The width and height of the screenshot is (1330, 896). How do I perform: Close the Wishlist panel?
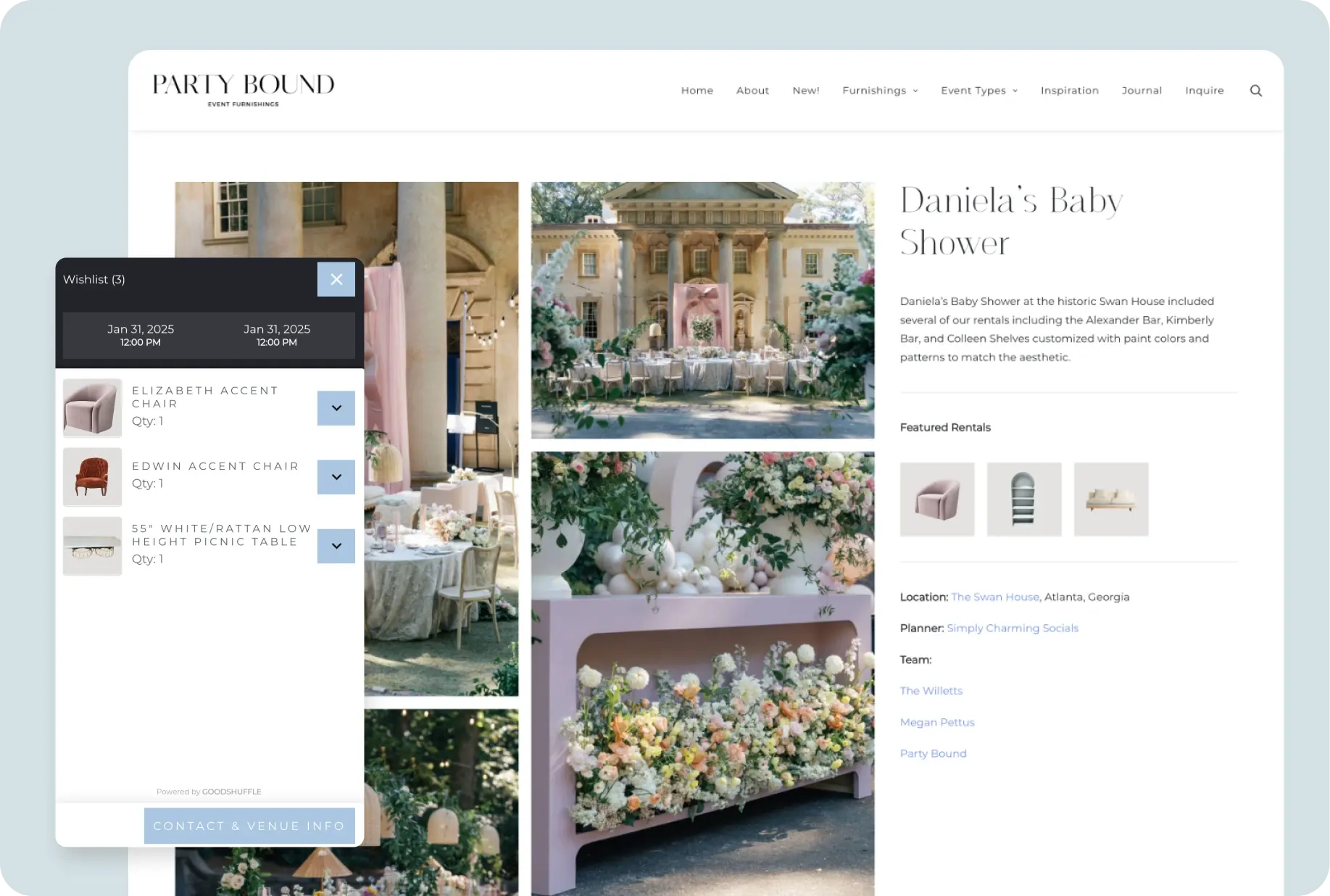336,279
